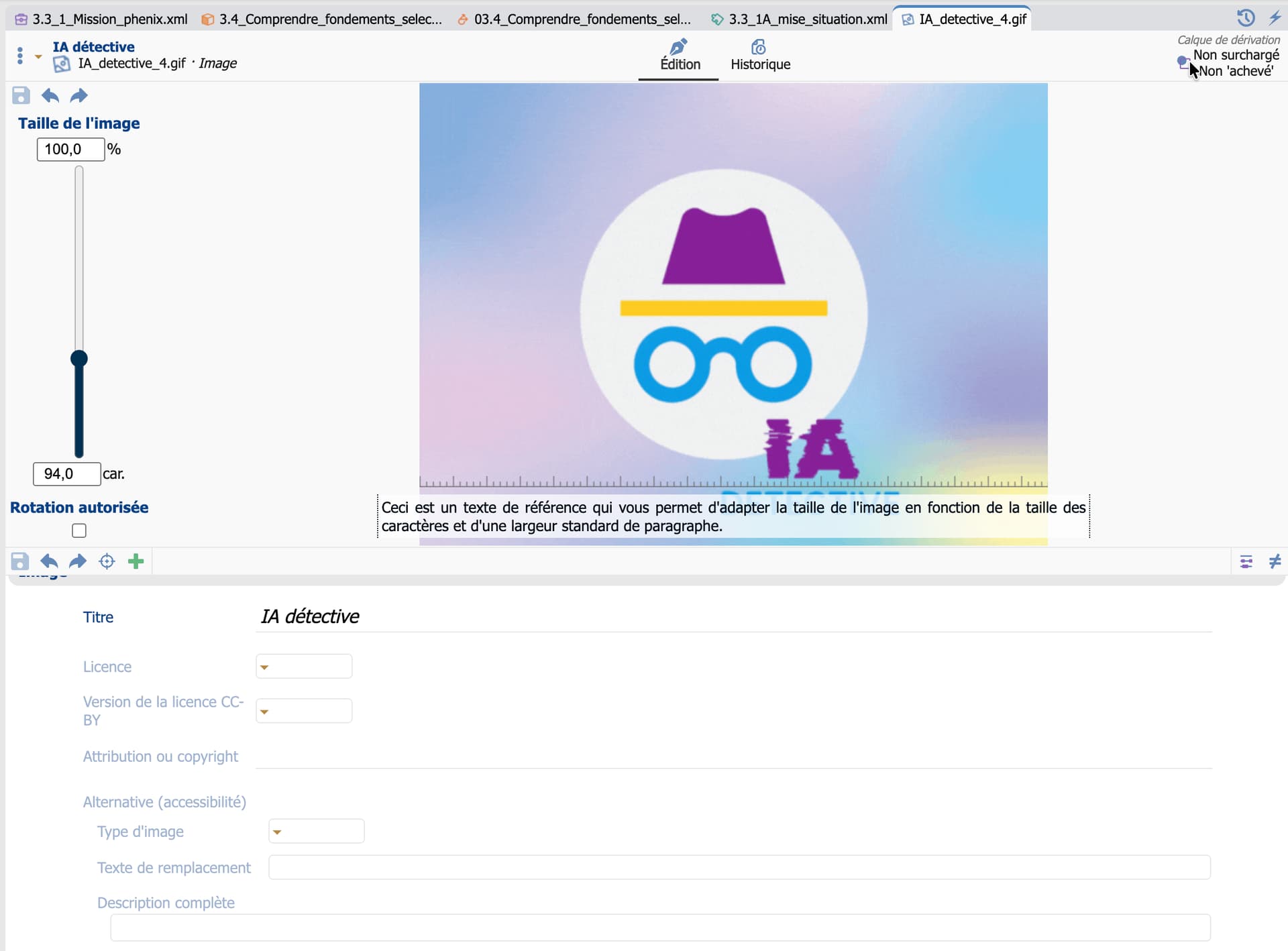Switch to the Historique tab
Viewport: 1288px width, 951px height.
click(x=760, y=56)
